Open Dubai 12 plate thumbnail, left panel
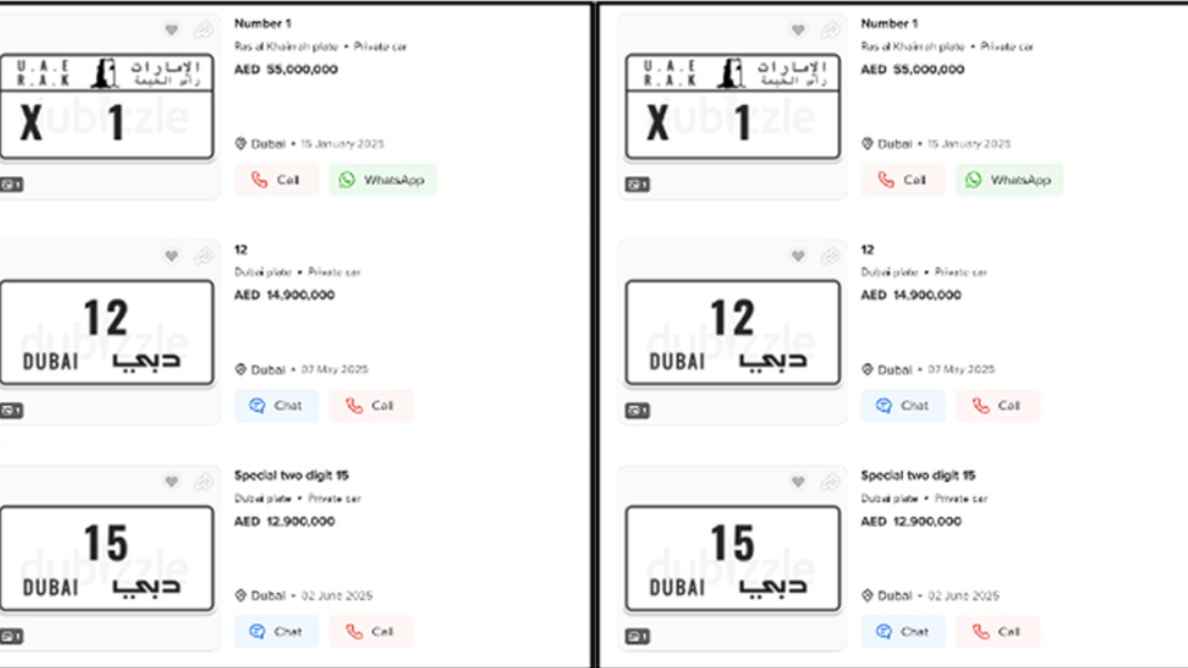The height and width of the screenshot is (668, 1188). point(106,333)
